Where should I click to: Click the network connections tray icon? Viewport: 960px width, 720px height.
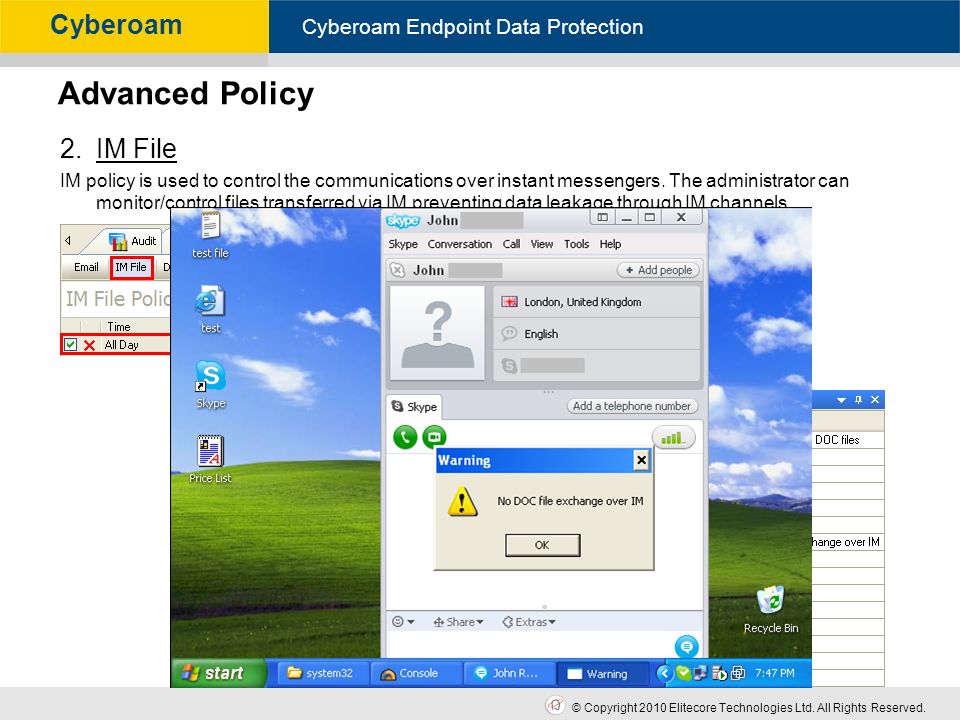point(699,673)
